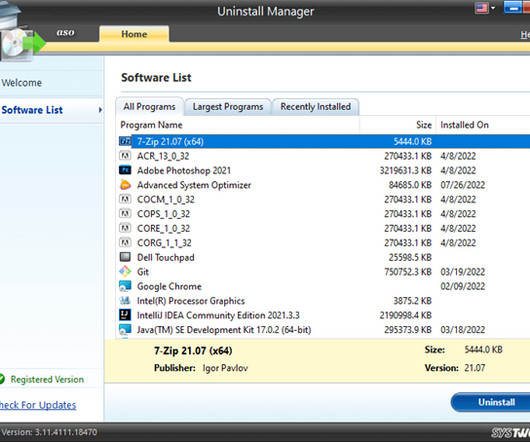Open the Welcome sidebar item
The width and height of the screenshot is (530, 442).
click(x=22, y=83)
